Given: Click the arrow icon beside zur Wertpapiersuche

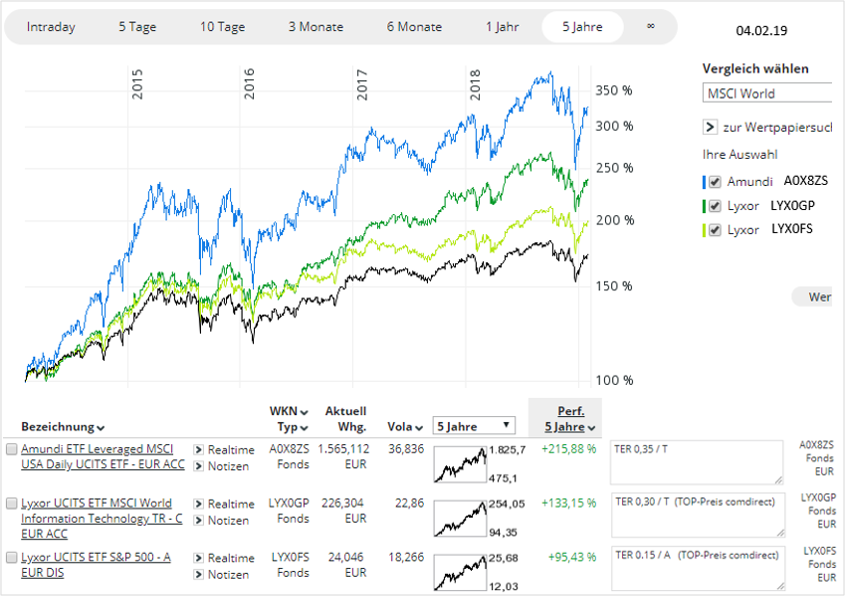Looking at the screenshot, I should click(x=710, y=128).
